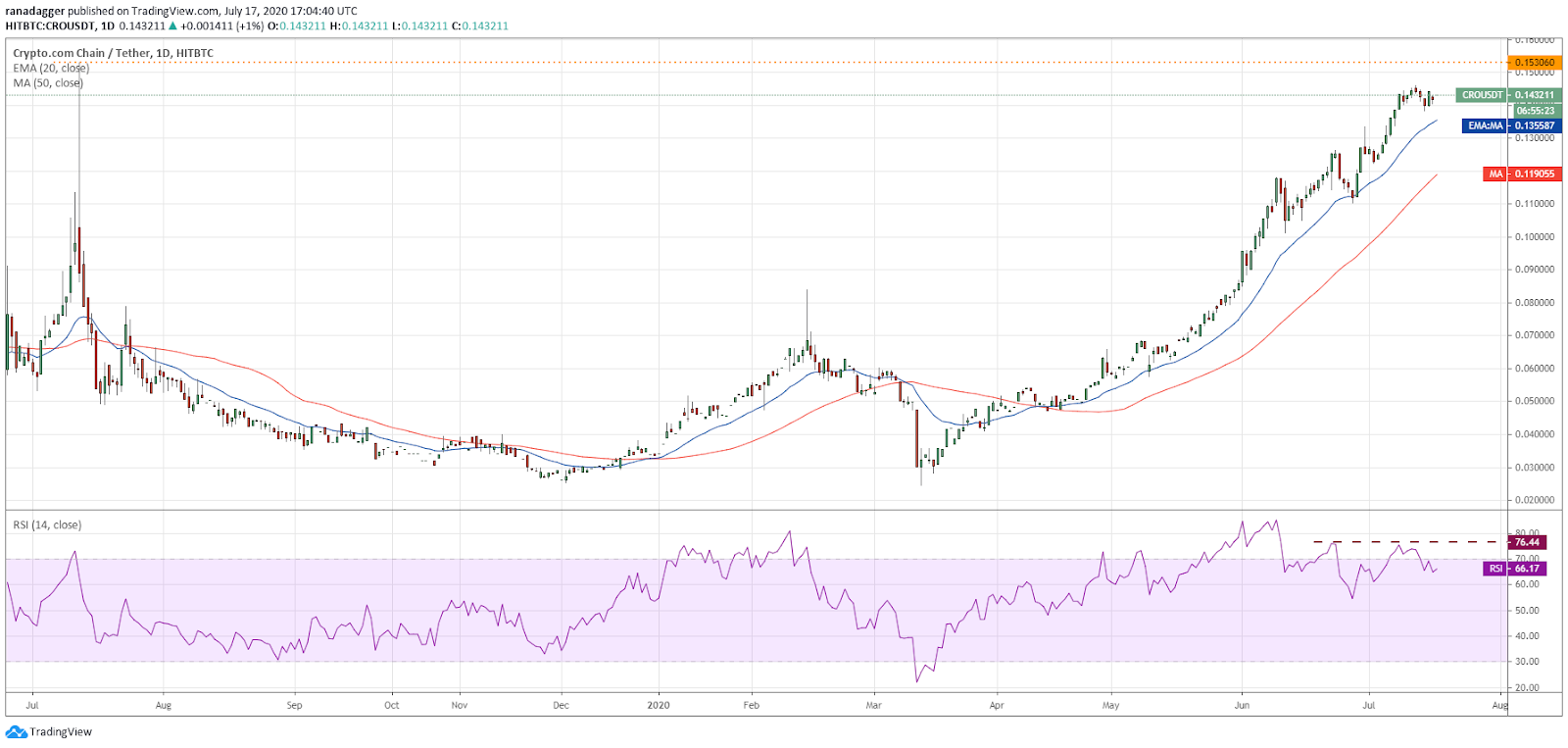The width and height of the screenshot is (1568, 748).
Task: Click the 0.100000 price axis label
Action: (1535, 236)
